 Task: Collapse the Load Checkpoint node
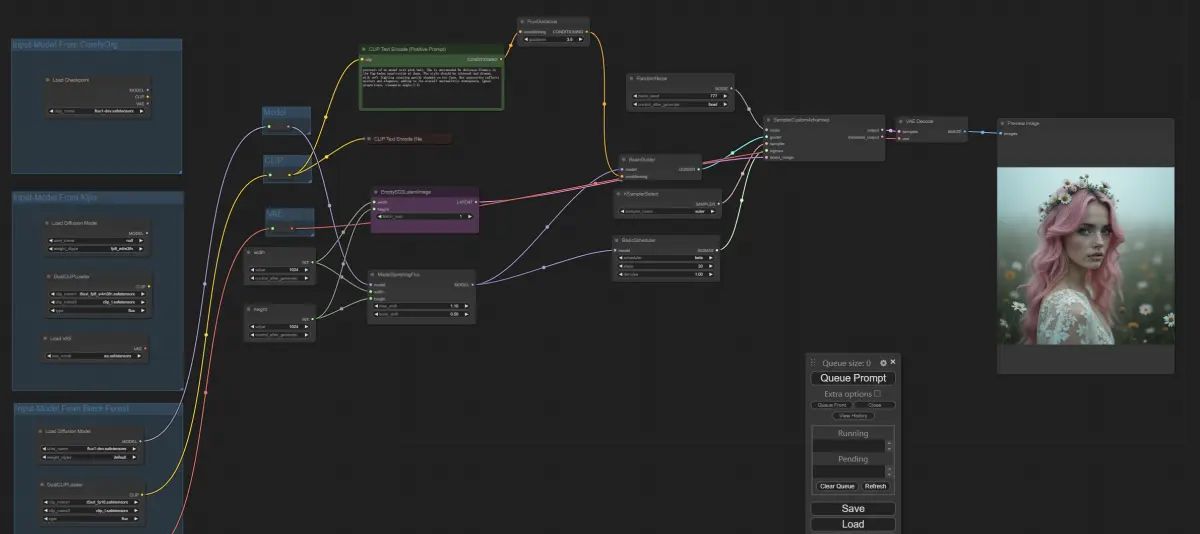[46, 80]
